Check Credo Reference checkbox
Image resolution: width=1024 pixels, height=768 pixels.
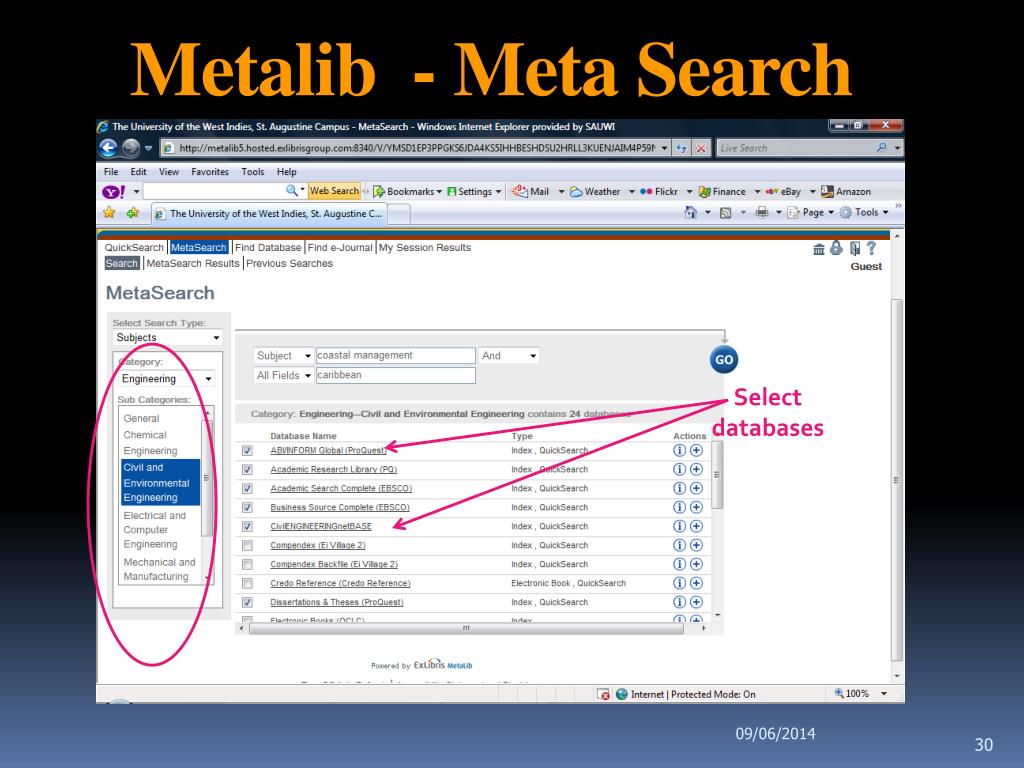247,583
